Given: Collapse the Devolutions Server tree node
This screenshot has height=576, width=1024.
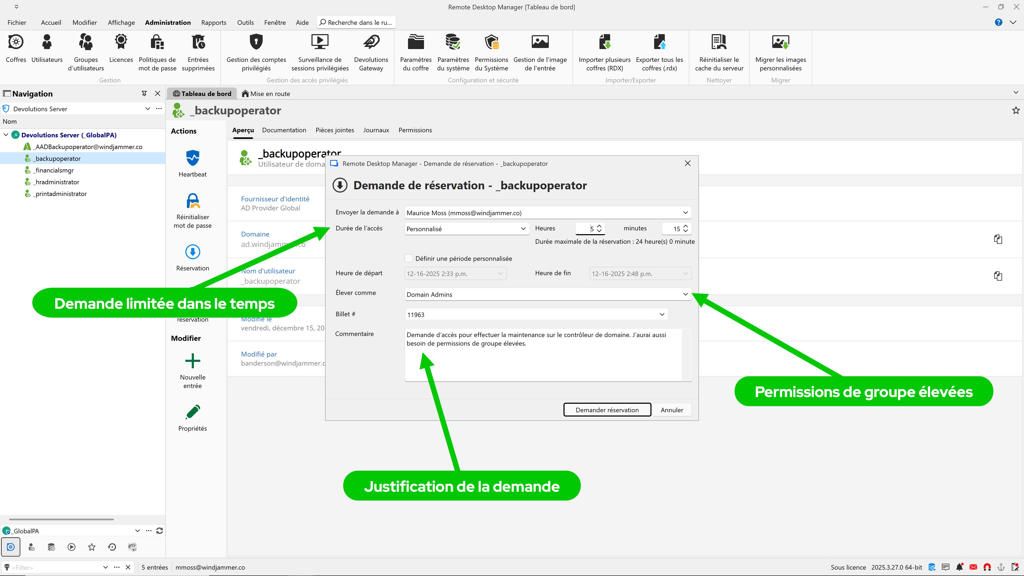Looking at the screenshot, I should click(x=6, y=134).
